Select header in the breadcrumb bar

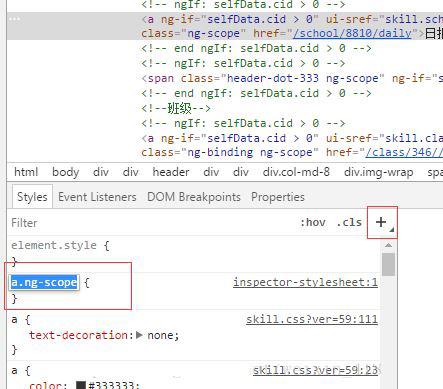[x=171, y=172]
